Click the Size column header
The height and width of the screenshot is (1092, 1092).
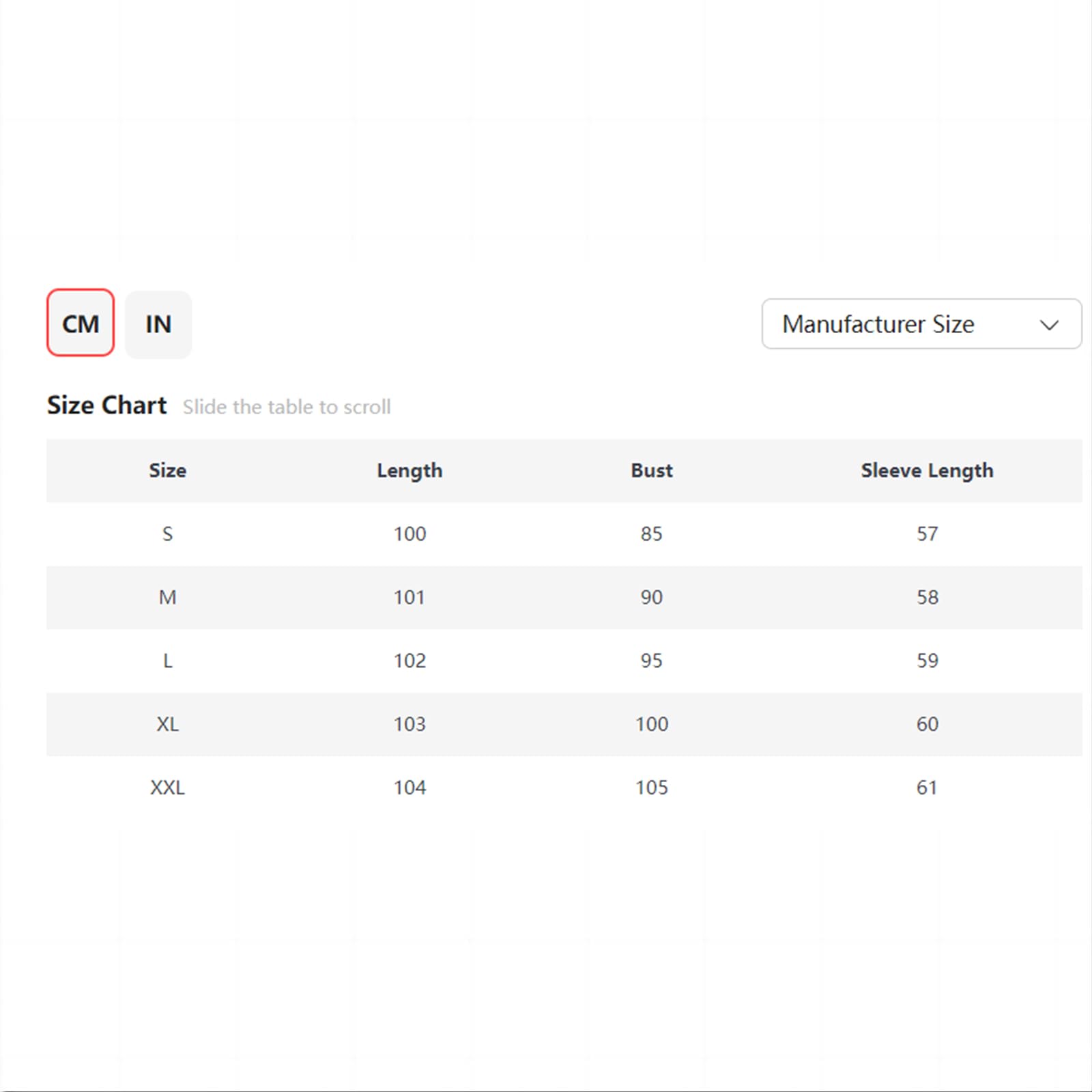[167, 470]
